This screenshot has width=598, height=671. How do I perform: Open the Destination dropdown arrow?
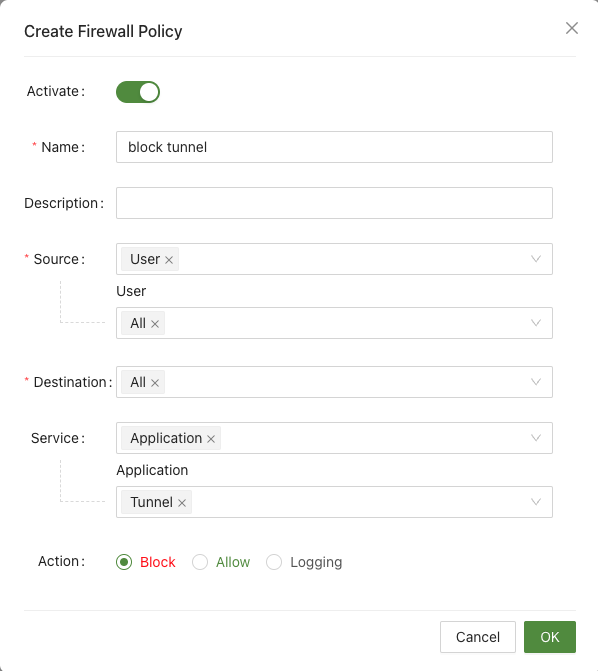point(536,382)
